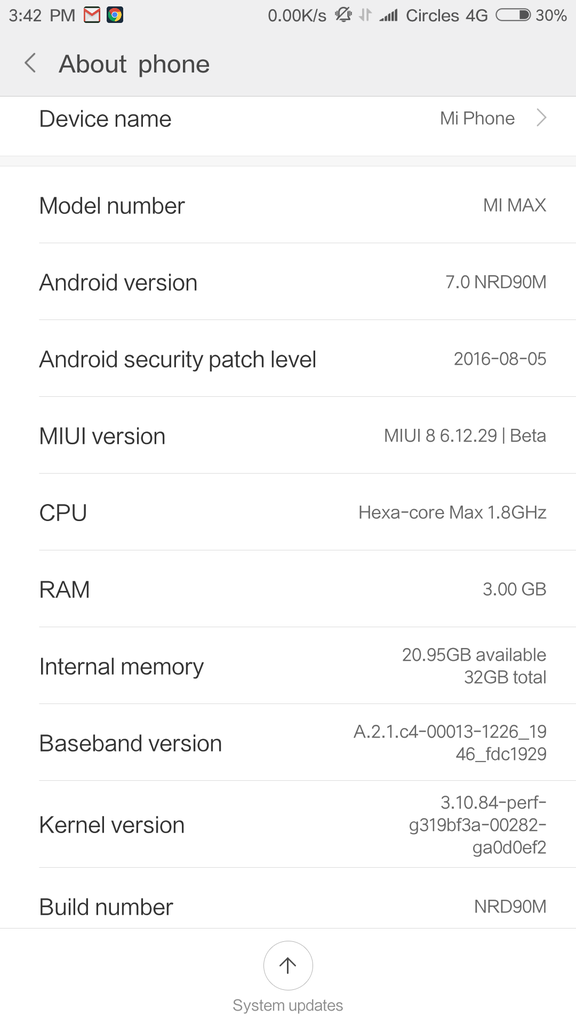This screenshot has height=1024, width=576.
Task: Tap the System updates circular arrow icon
Action: (x=288, y=964)
